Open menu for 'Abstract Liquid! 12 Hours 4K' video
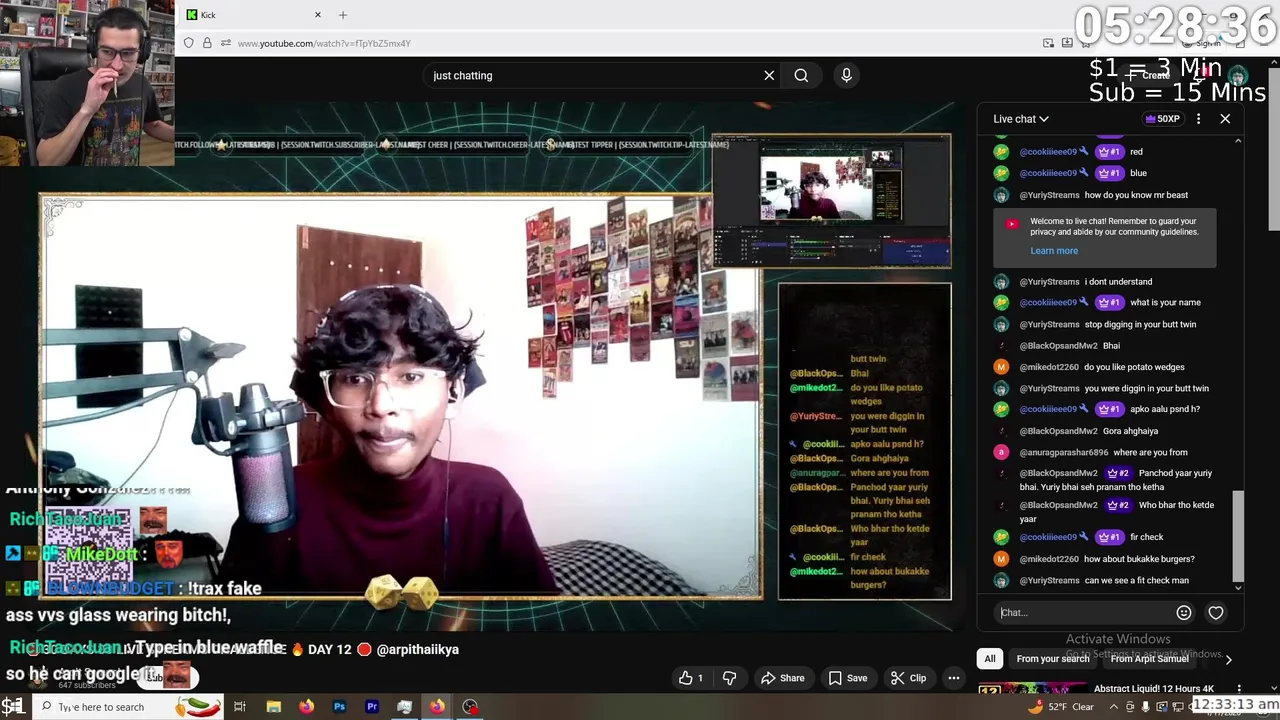 1239,689
